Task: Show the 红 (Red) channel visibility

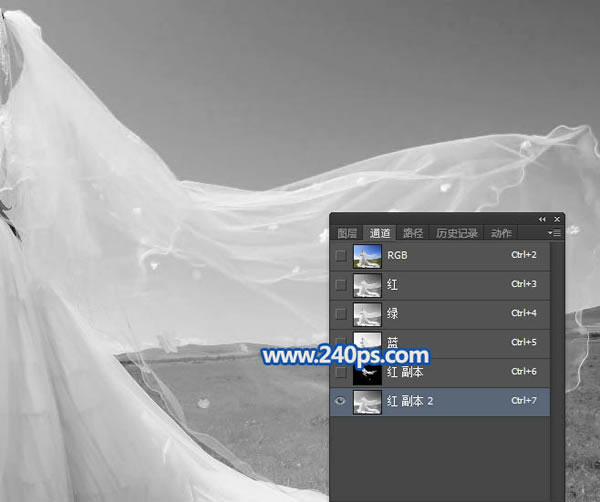Action: click(x=340, y=285)
